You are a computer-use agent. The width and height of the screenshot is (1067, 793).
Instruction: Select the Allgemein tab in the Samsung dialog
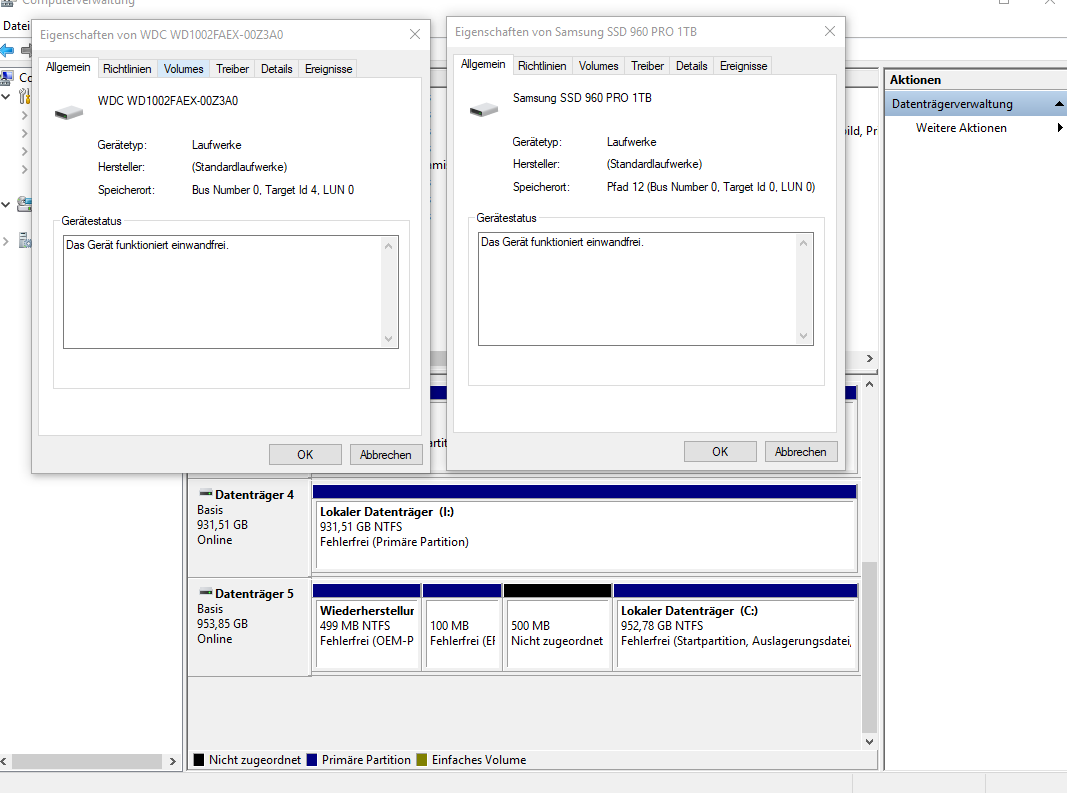(x=483, y=64)
